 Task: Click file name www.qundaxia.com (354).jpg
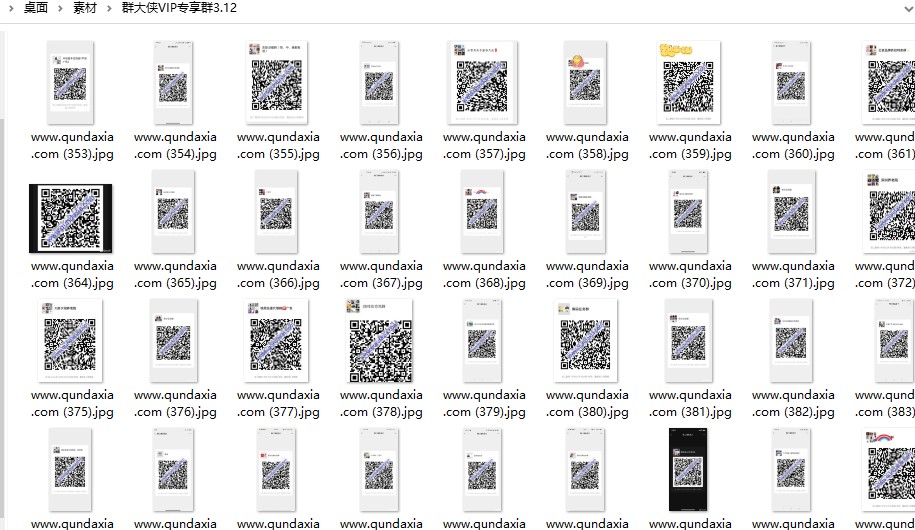point(175,145)
